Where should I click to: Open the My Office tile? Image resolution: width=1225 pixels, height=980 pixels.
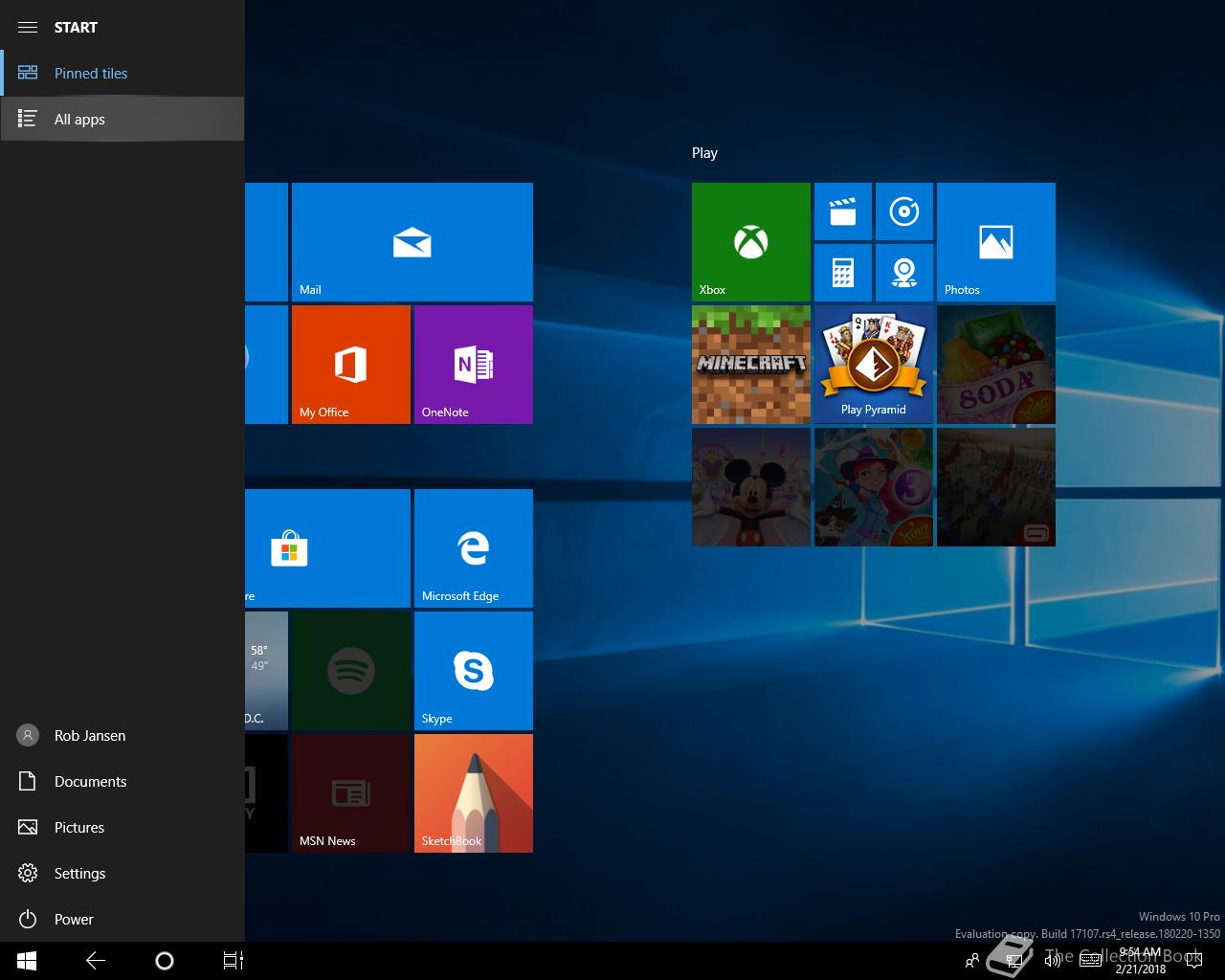pos(351,365)
